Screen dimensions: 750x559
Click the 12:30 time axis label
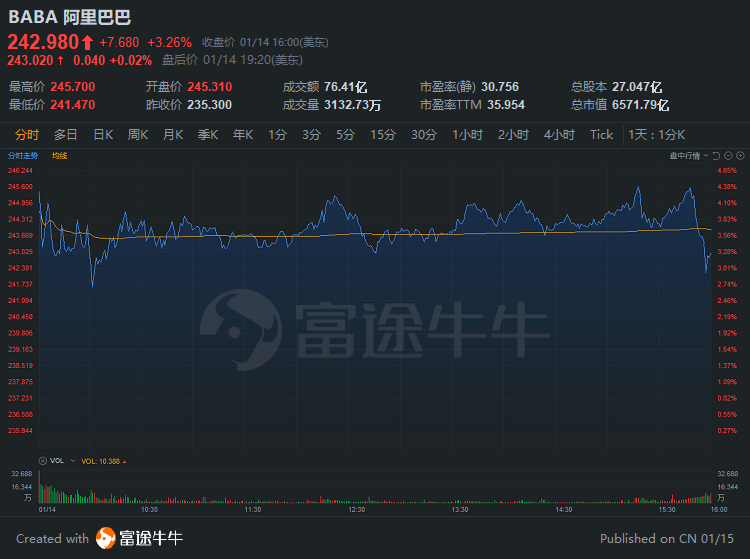click(x=356, y=510)
